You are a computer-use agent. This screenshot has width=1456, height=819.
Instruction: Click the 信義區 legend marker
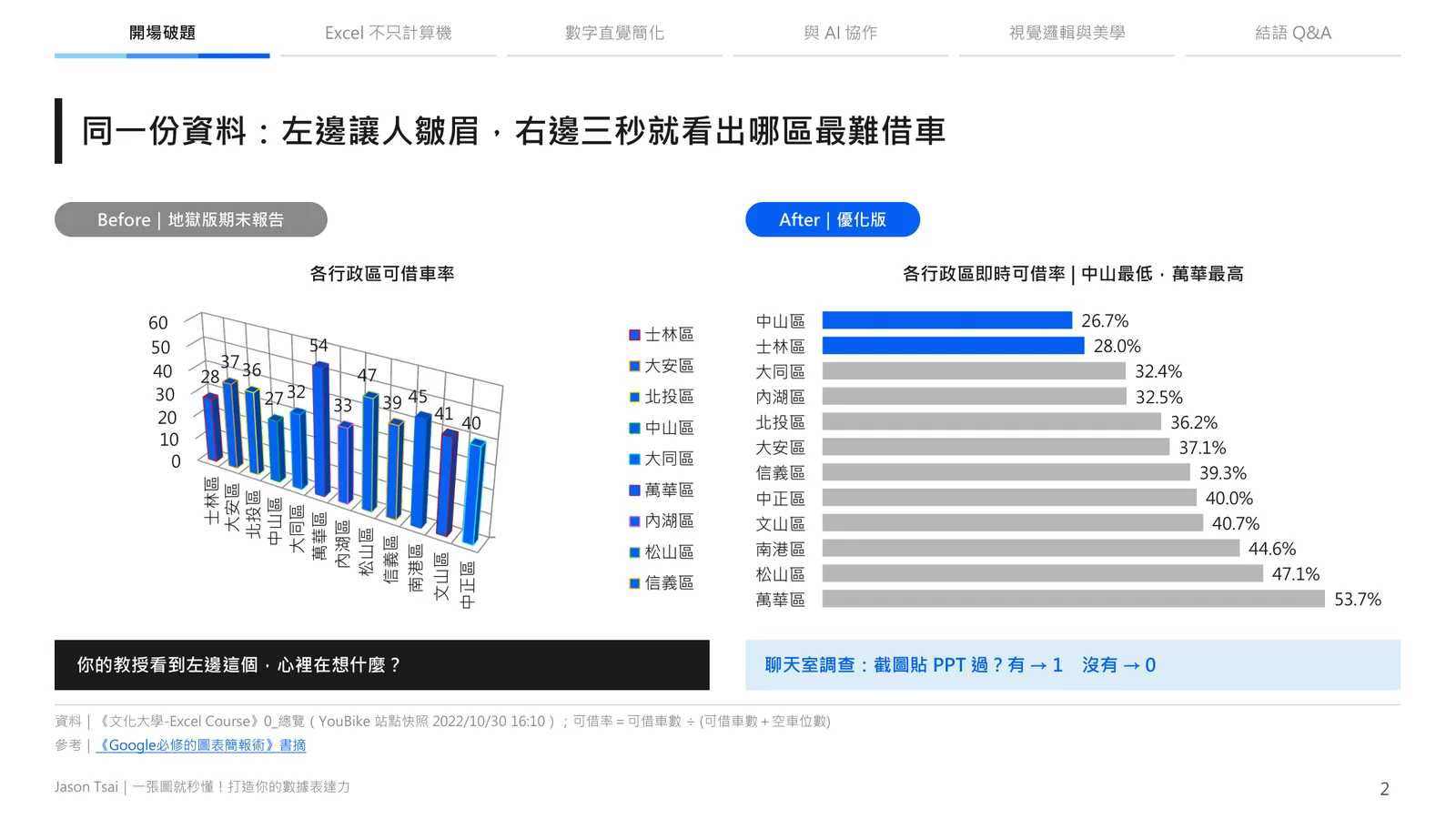tap(634, 583)
